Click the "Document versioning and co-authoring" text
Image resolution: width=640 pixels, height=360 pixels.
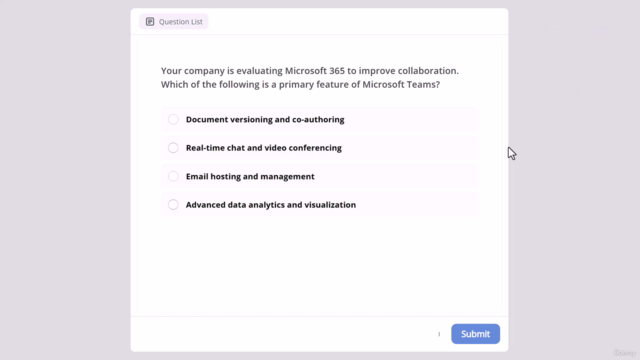pyautogui.click(x=265, y=120)
